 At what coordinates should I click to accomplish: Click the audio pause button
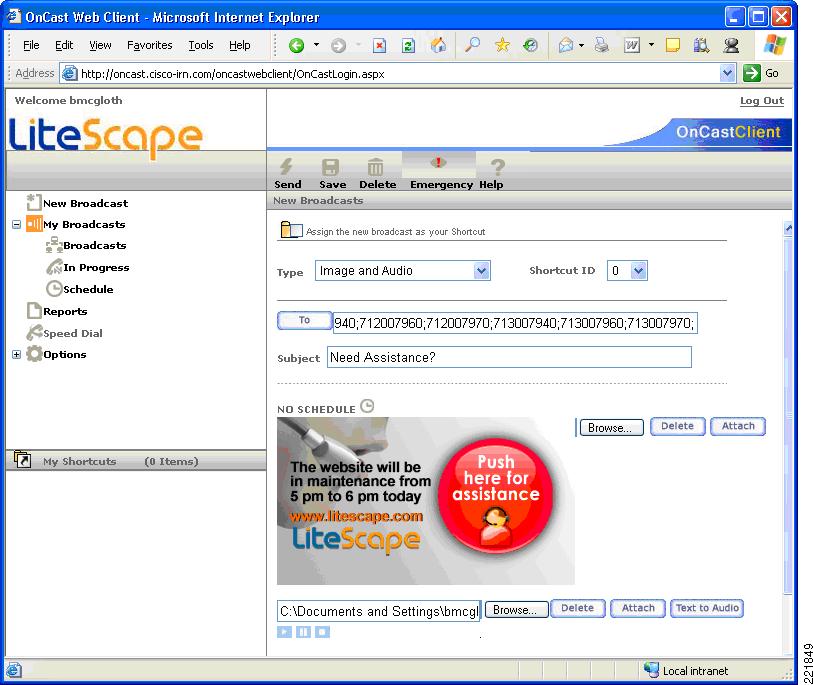303,632
